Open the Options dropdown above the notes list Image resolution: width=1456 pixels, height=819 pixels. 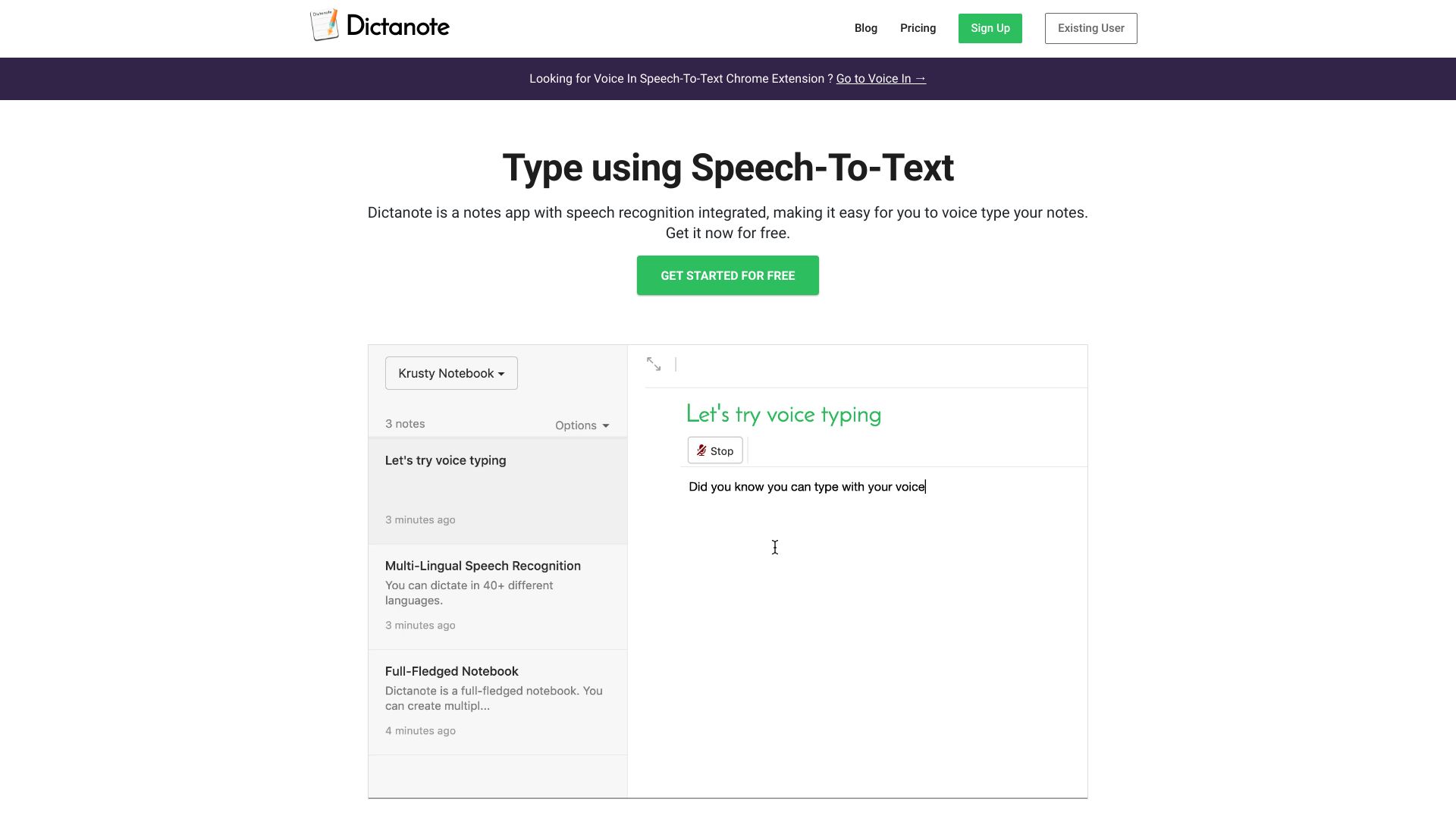581,425
